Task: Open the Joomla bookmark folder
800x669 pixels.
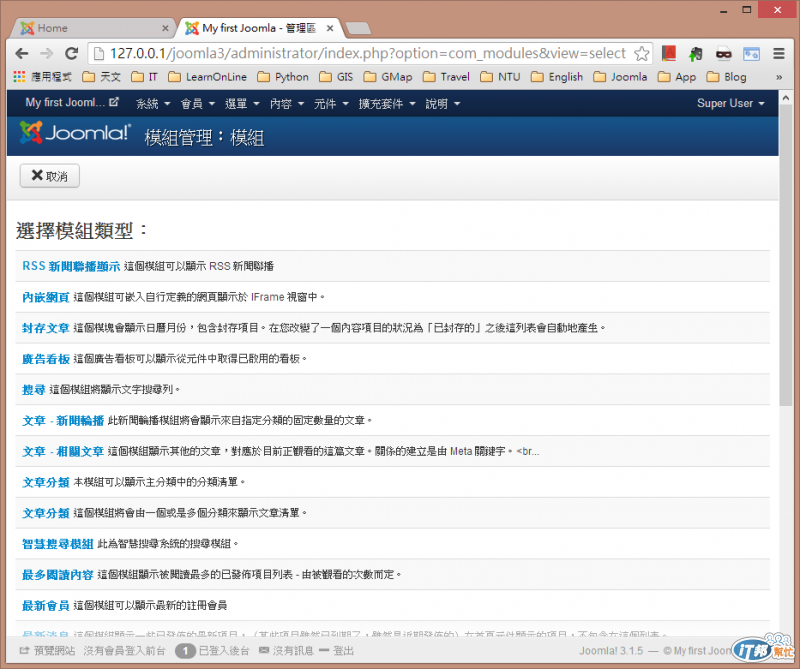Action: coord(620,77)
